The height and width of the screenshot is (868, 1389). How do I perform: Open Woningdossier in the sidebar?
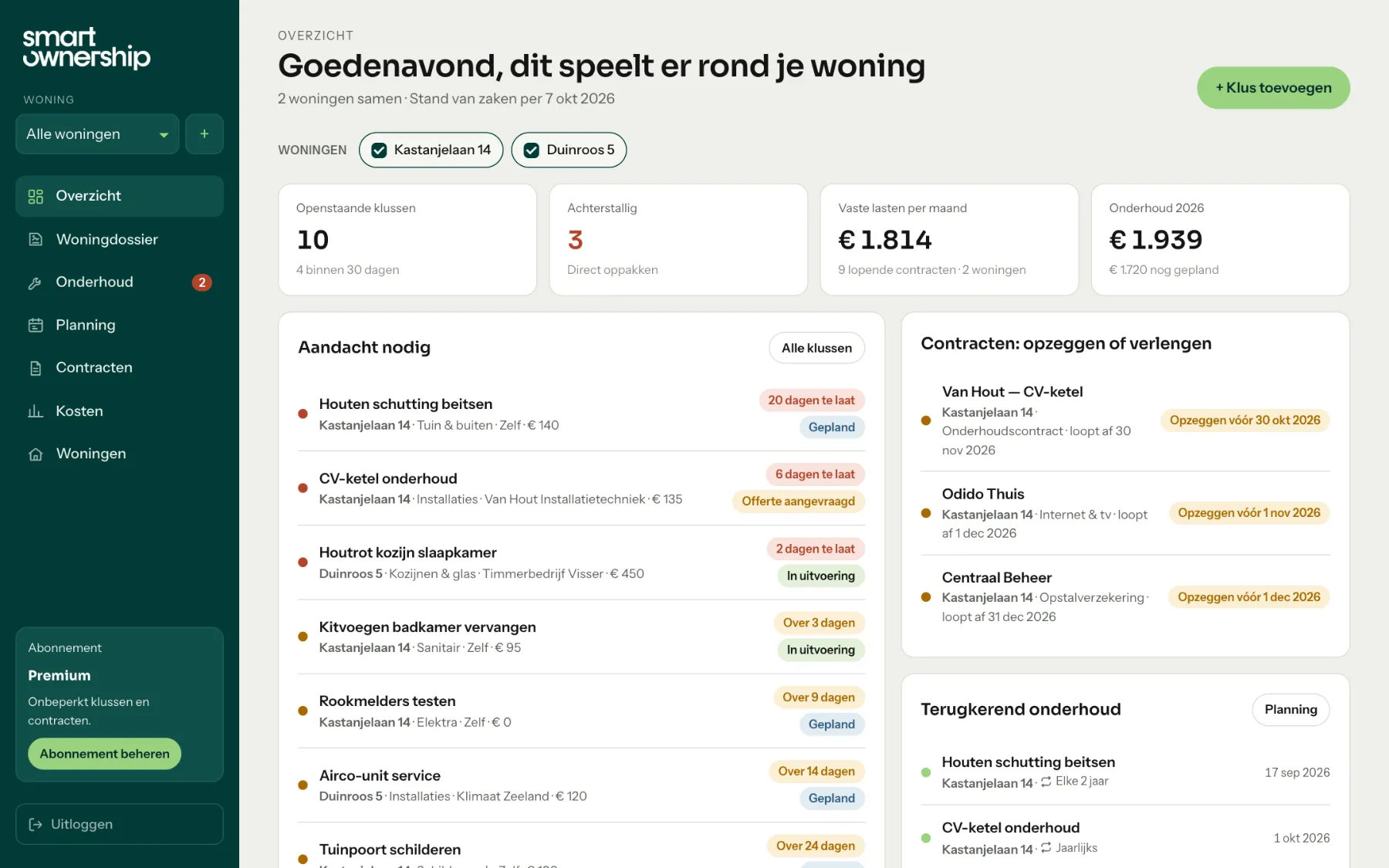tap(120, 239)
